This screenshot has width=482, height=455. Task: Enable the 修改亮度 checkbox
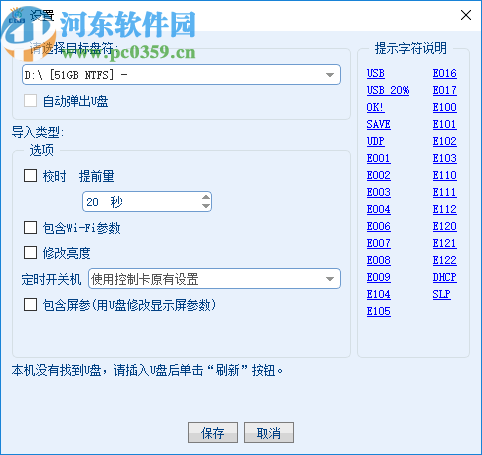(x=30, y=253)
